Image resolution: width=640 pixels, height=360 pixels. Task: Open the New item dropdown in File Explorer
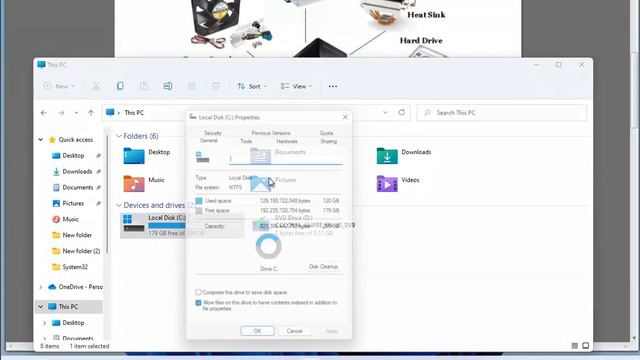tap(60, 86)
